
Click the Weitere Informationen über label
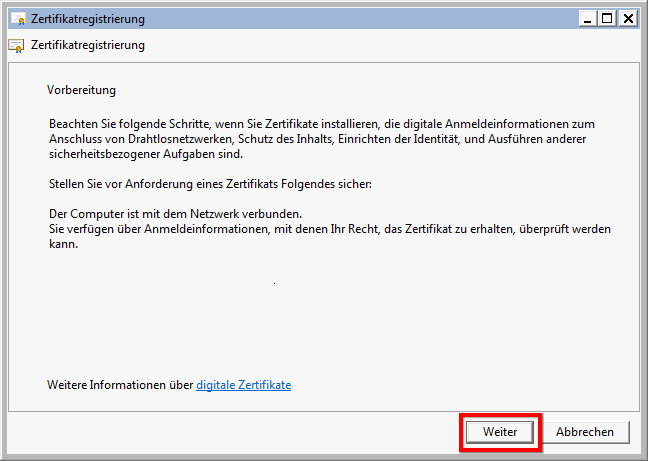point(120,385)
